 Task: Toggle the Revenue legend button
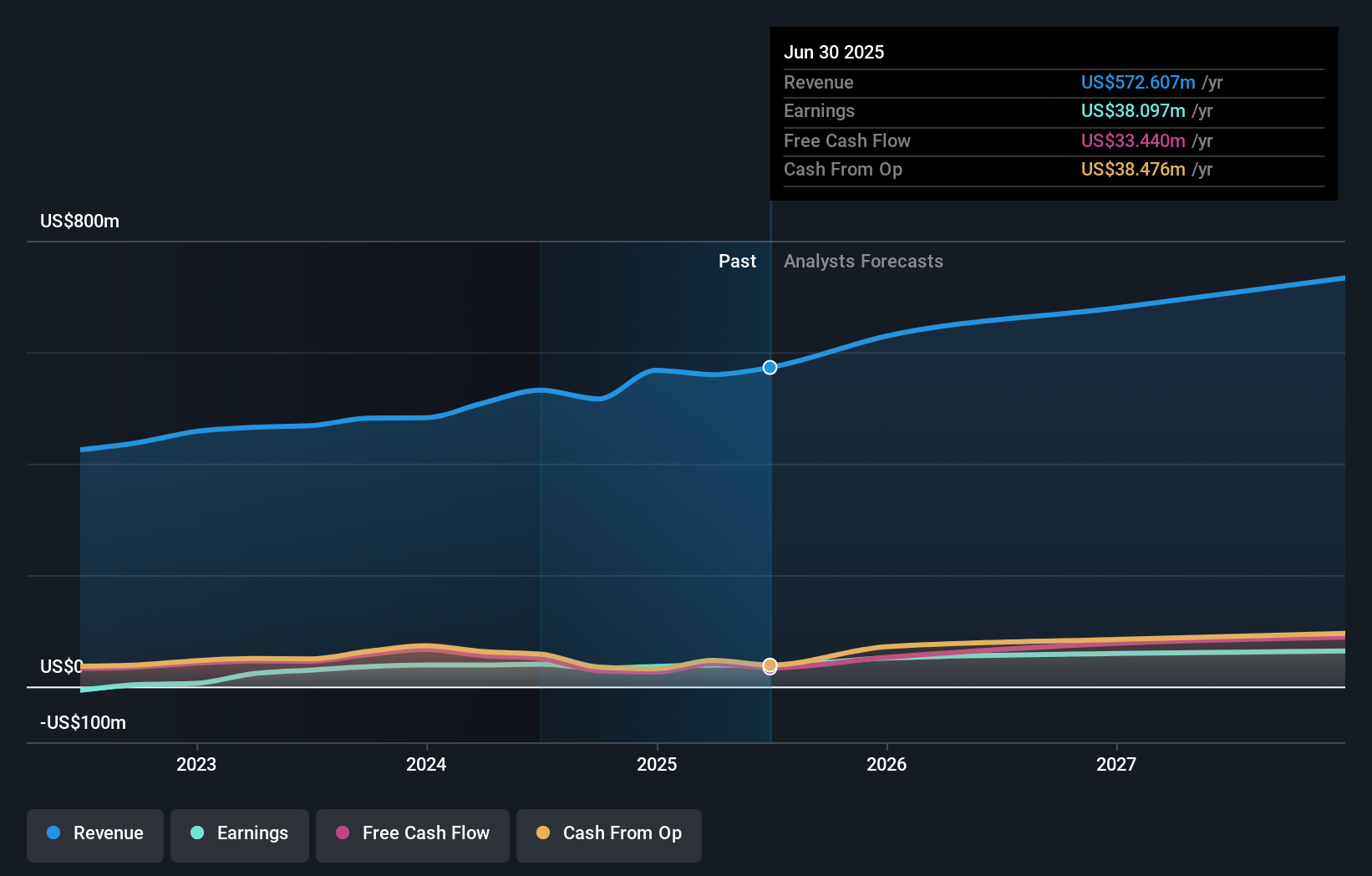coord(95,835)
